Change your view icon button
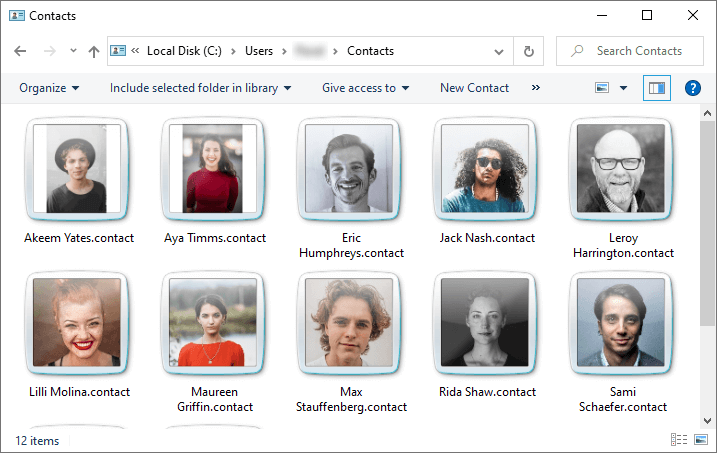The image size is (717, 453). (602, 87)
